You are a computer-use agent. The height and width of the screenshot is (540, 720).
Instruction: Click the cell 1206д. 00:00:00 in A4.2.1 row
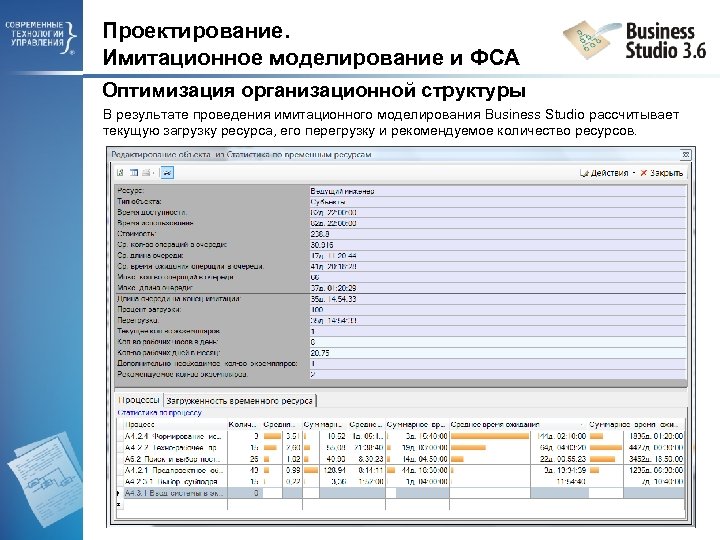coord(654,470)
